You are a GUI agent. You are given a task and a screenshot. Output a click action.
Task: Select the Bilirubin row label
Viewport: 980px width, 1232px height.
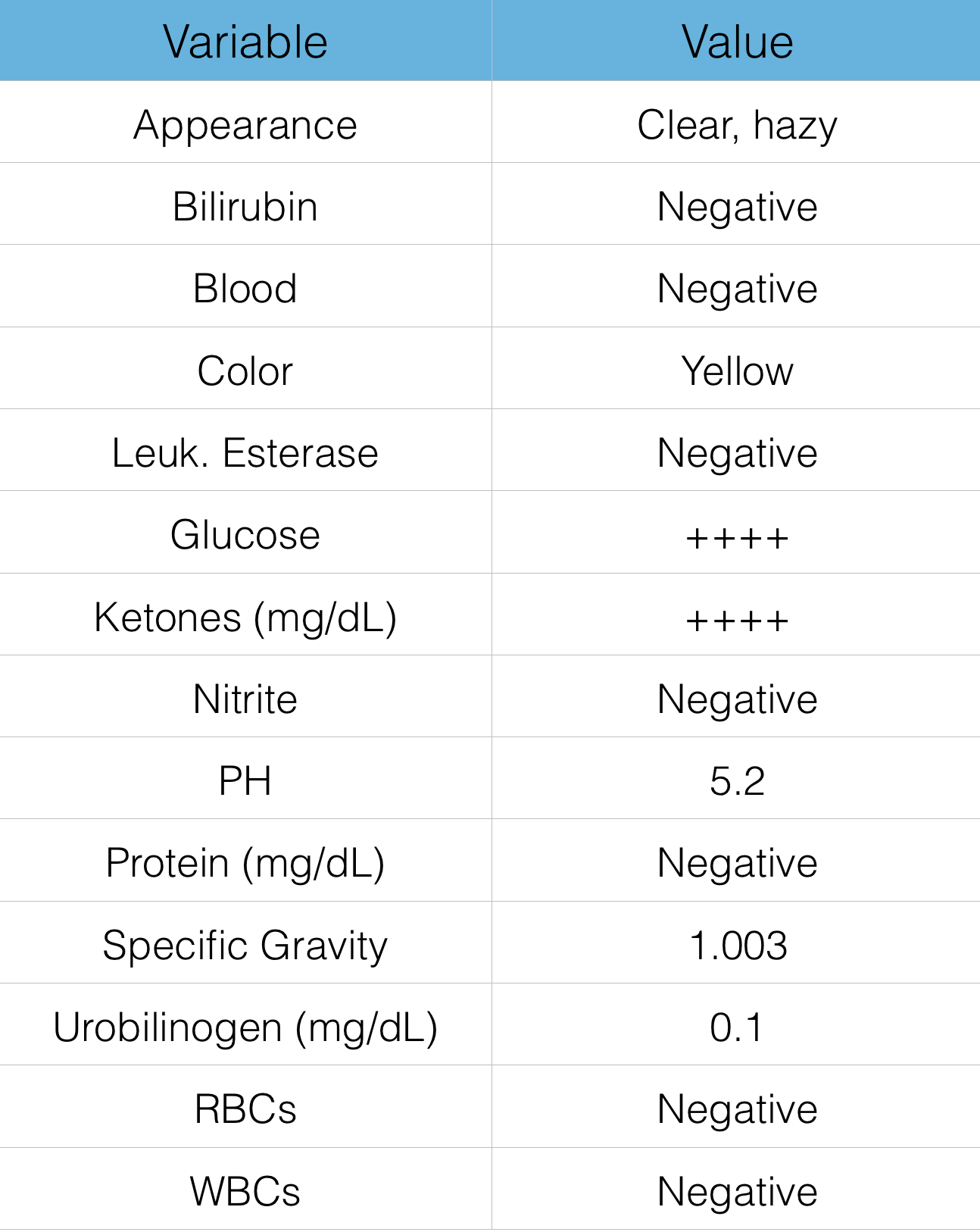click(x=245, y=207)
